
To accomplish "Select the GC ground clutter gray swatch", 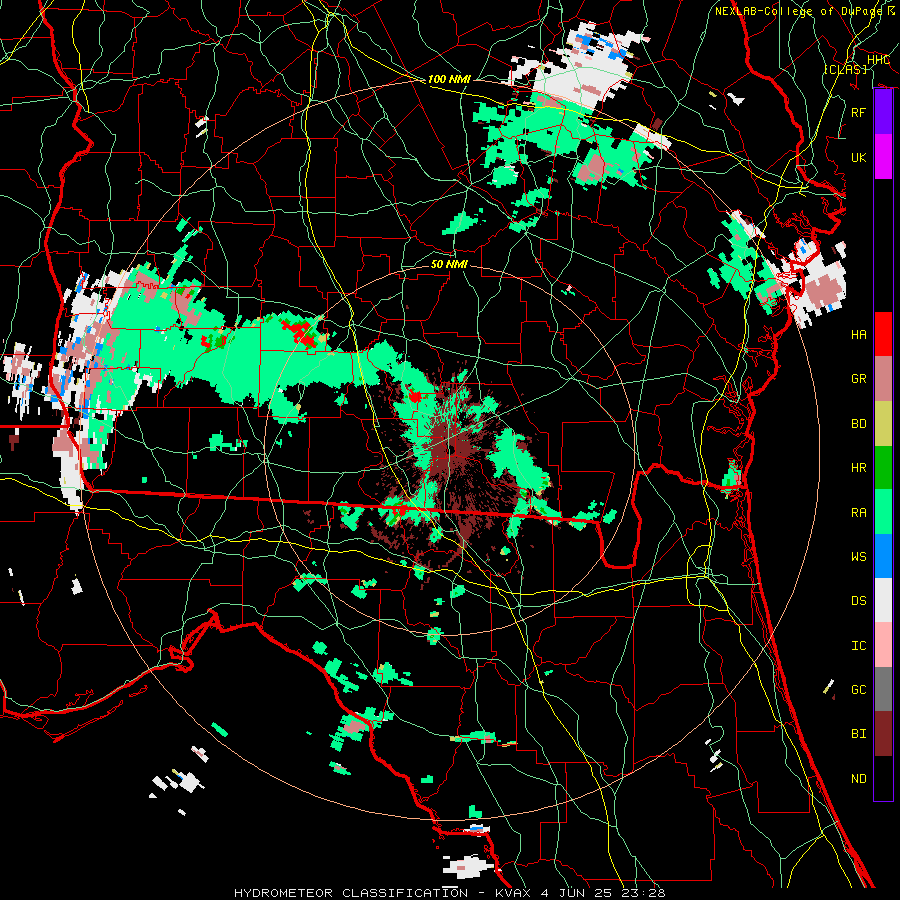I will click(883, 689).
